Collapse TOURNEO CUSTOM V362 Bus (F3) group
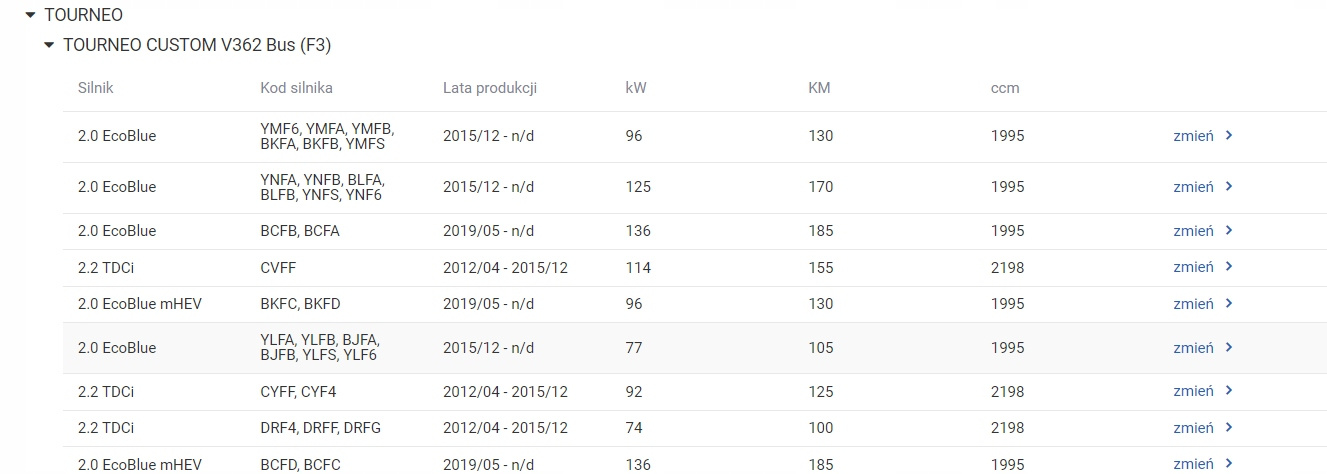This screenshot has width=1327, height=474. point(49,45)
